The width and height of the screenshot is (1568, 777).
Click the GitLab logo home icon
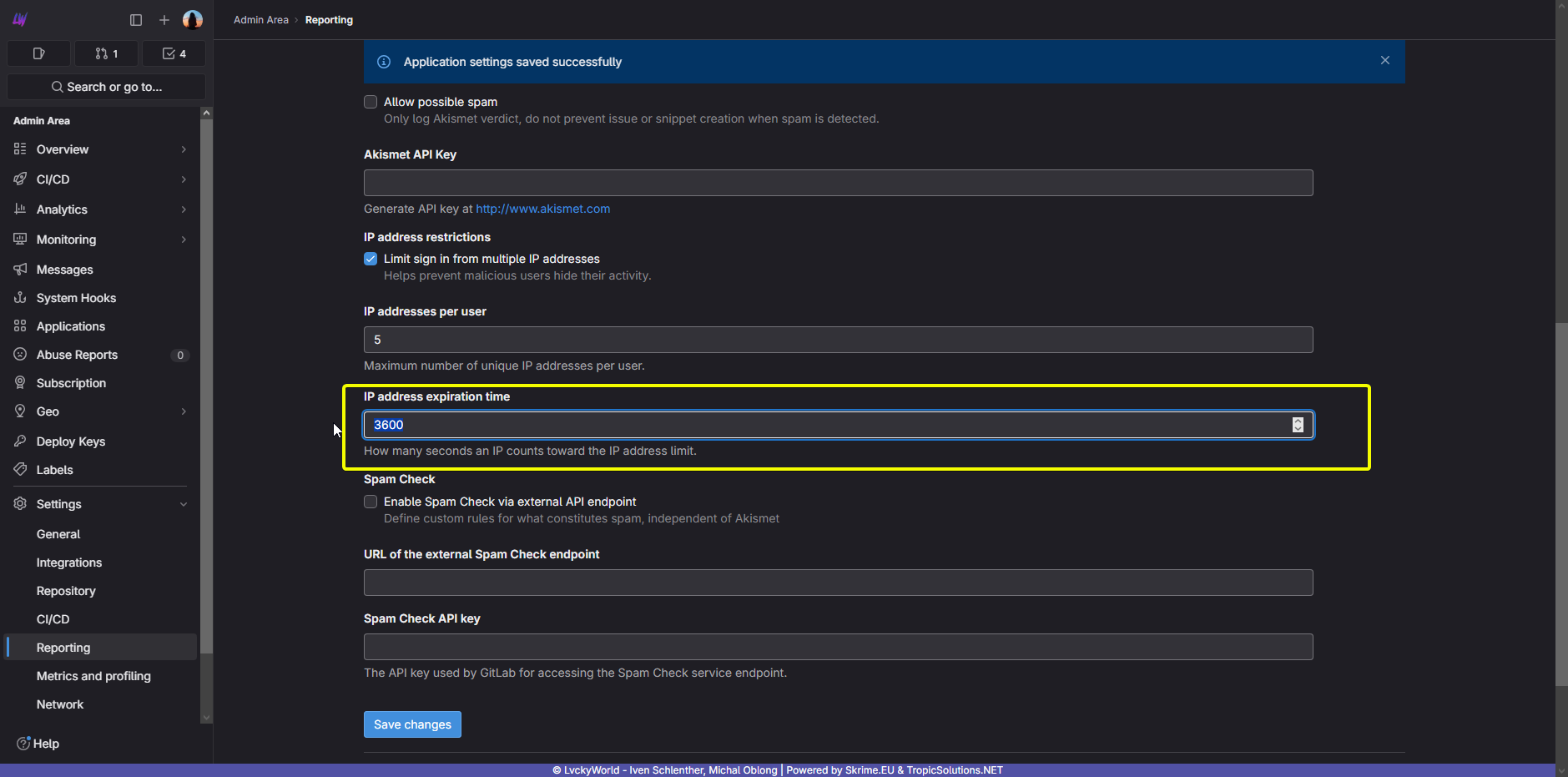(x=20, y=19)
